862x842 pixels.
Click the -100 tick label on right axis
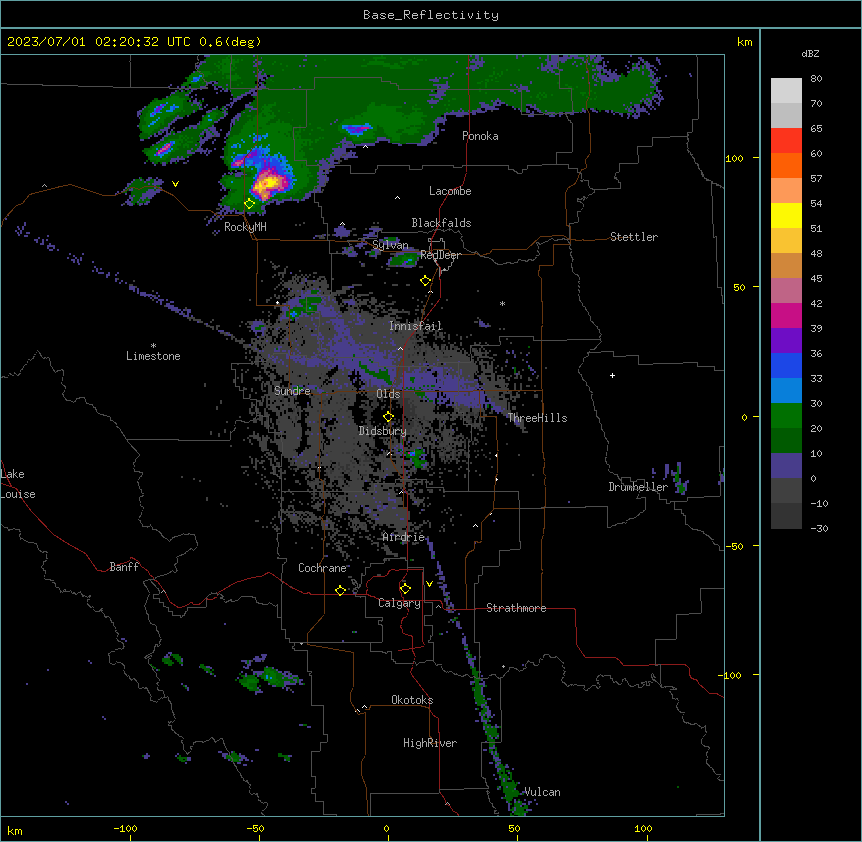click(x=731, y=675)
